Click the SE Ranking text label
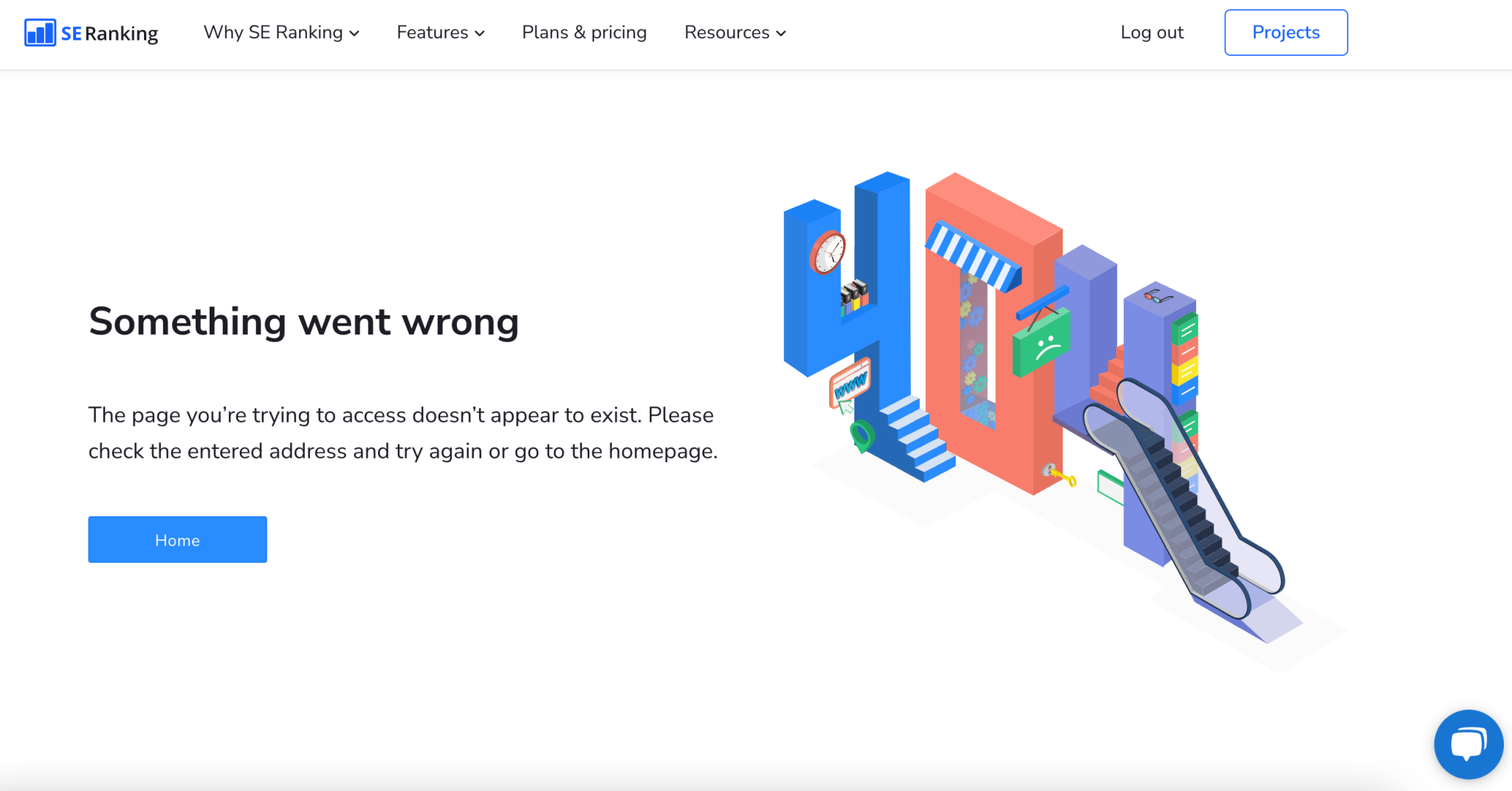1512x791 pixels. click(x=109, y=32)
